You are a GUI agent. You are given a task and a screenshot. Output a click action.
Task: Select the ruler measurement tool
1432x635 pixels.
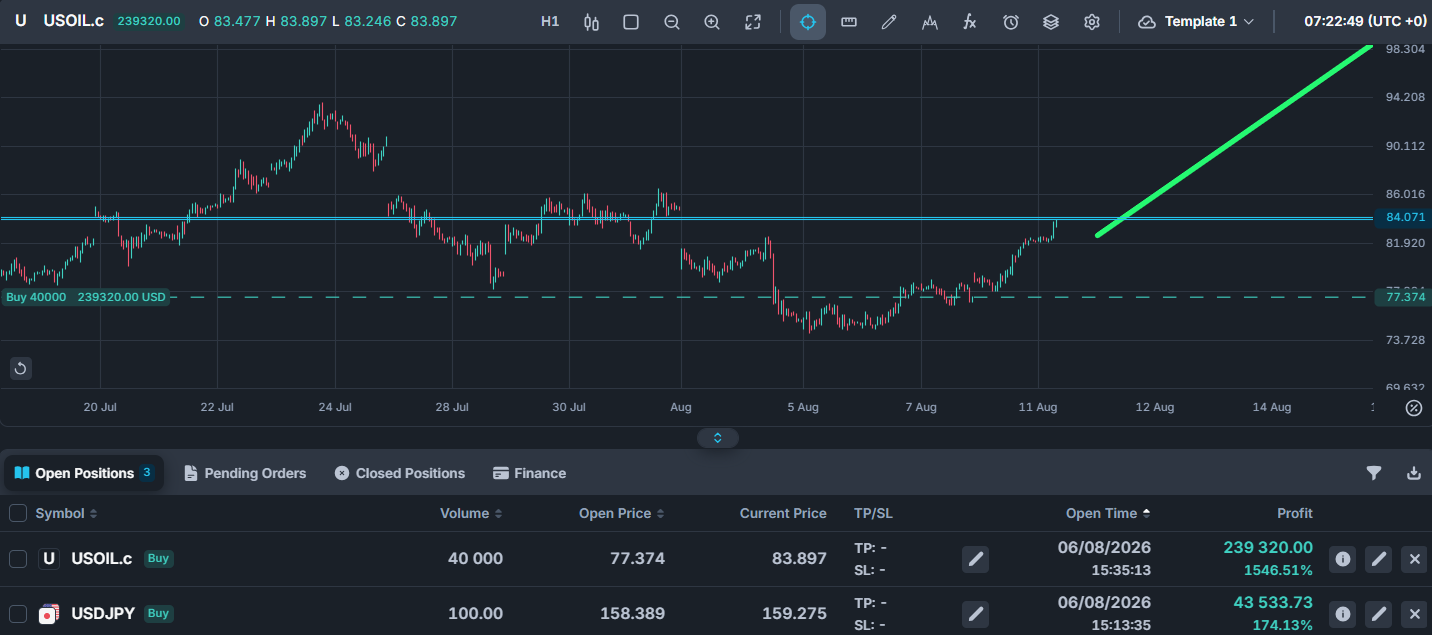click(849, 22)
